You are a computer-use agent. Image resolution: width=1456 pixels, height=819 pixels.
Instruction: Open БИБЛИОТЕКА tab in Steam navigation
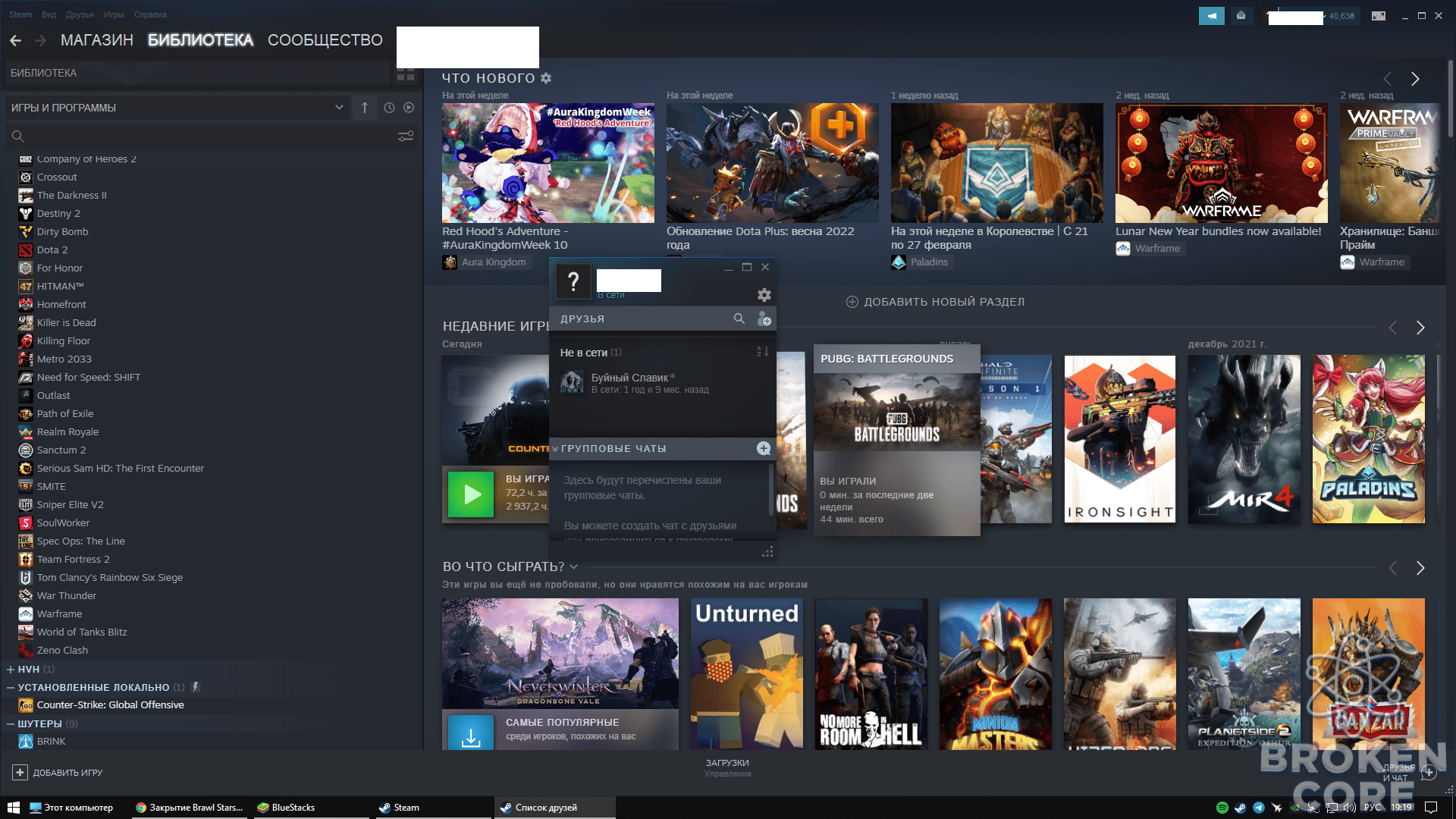click(x=201, y=40)
